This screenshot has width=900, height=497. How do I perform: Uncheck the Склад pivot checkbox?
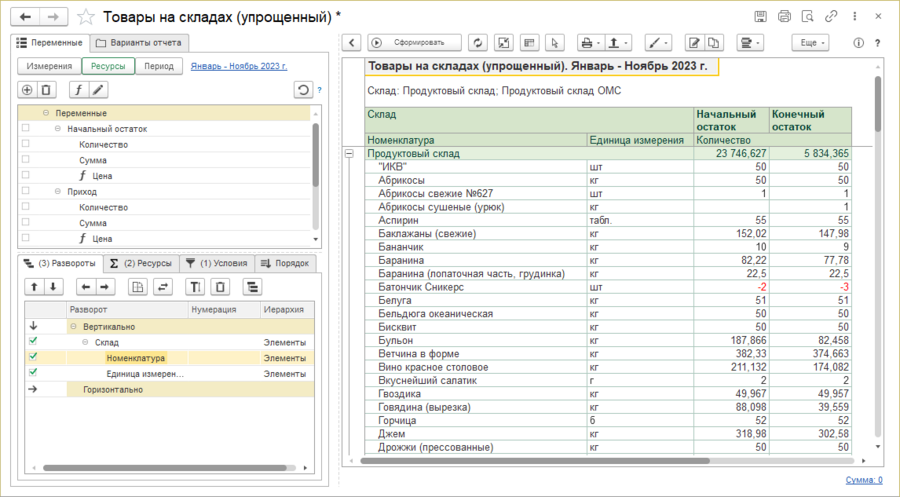point(33,341)
